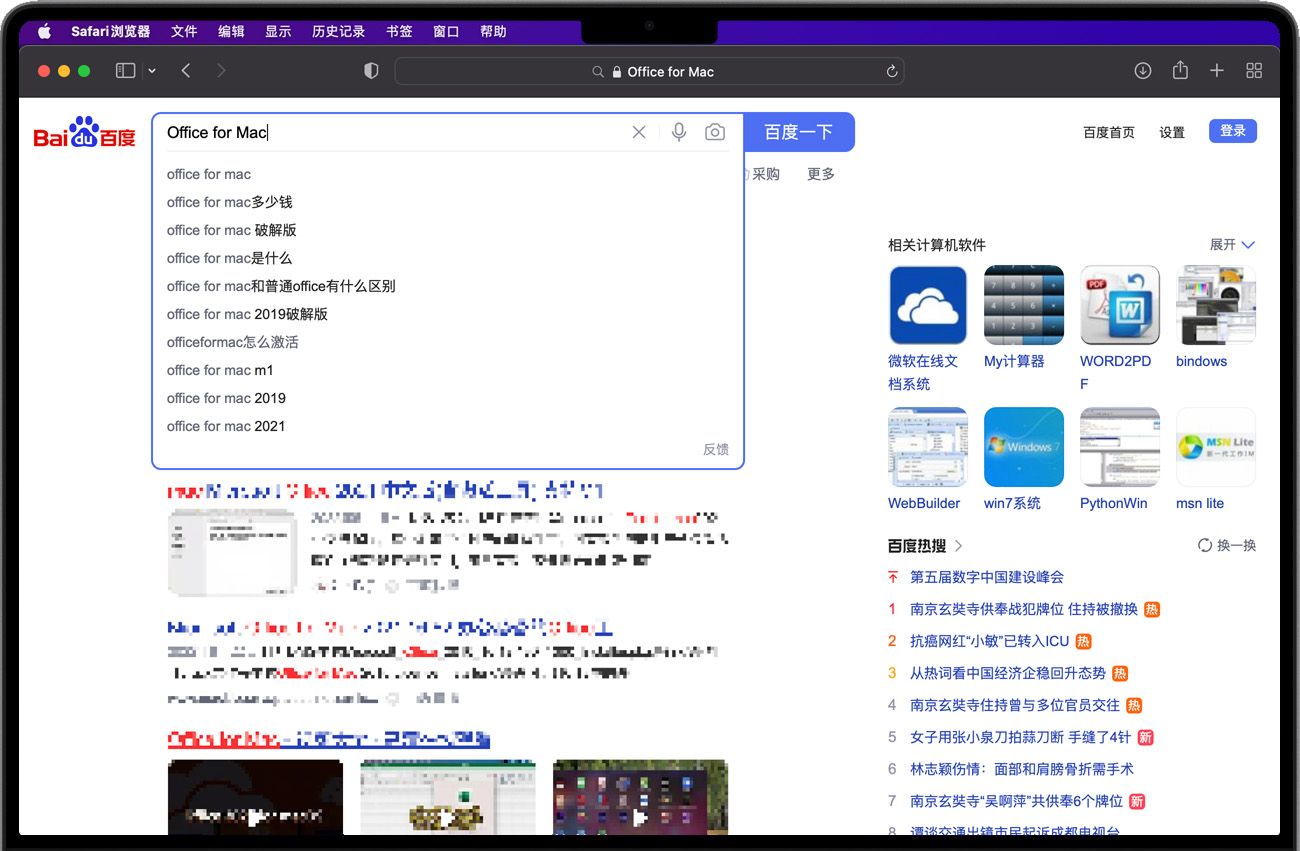This screenshot has height=851, width=1300.
Task: Open the WORD2PDF software icon
Action: tap(1120, 305)
